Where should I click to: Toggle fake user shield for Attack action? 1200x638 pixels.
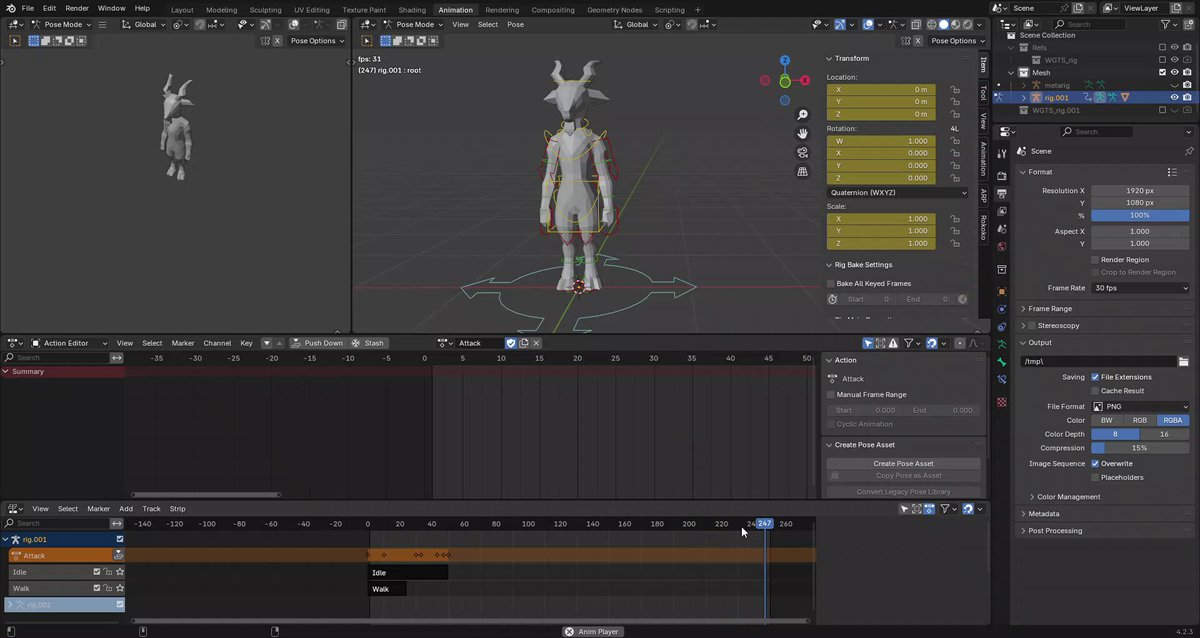pos(510,343)
